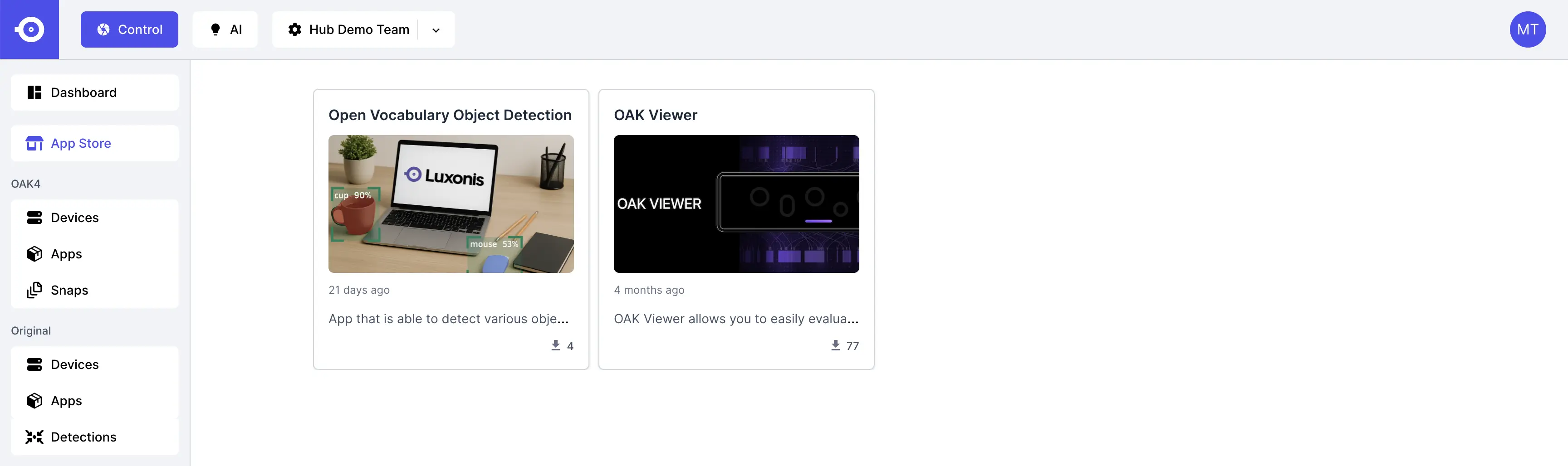
Task: Open Apps under OAK4 section
Action: pos(66,254)
